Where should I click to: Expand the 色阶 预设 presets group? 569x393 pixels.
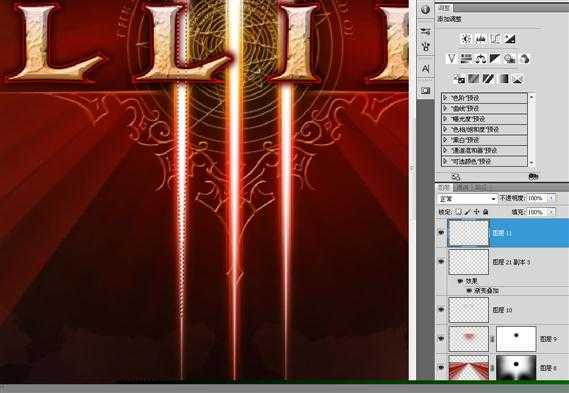coord(445,98)
